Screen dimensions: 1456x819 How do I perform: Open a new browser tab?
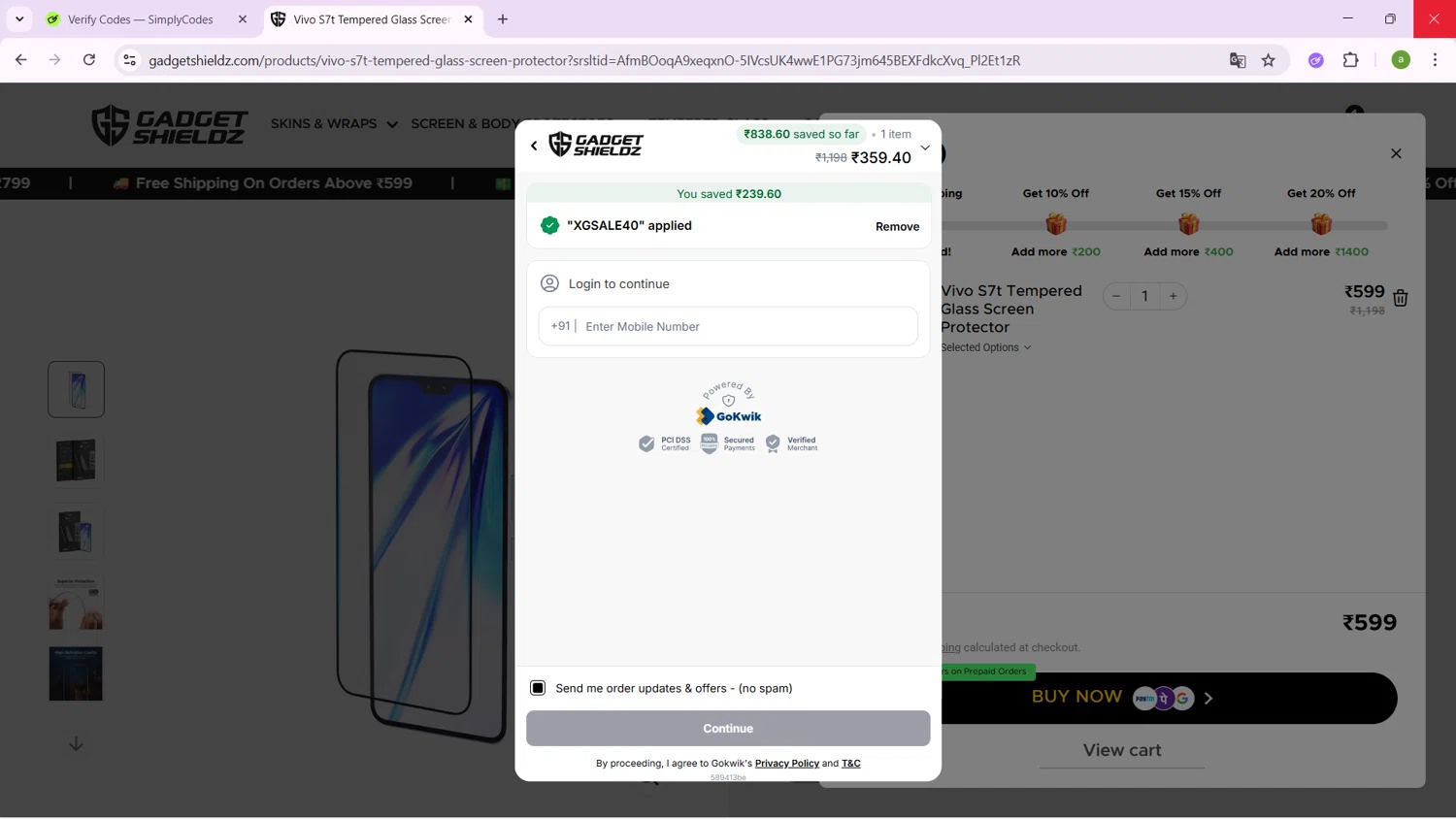[503, 19]
